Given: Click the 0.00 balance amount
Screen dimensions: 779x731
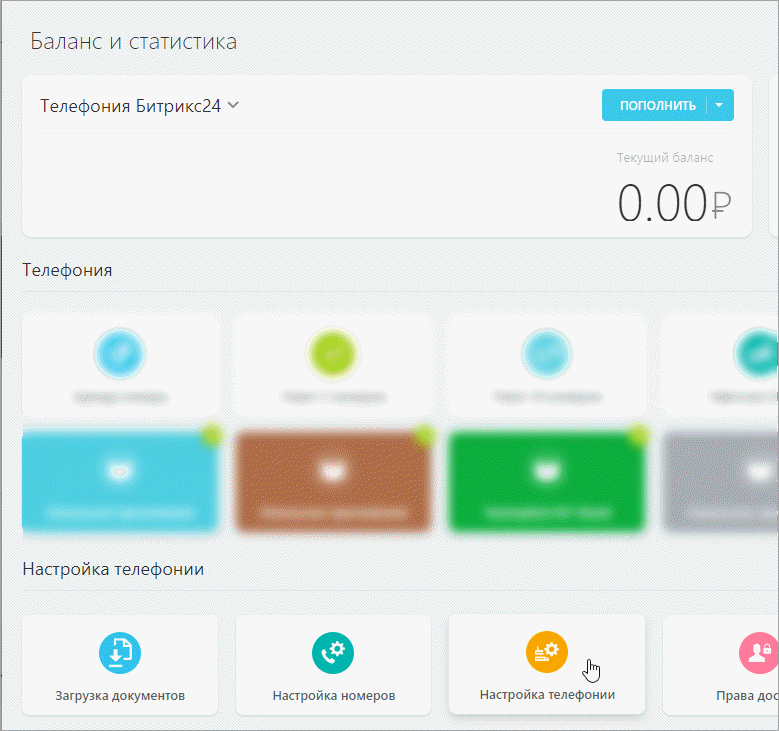Looking at the screenshot, I should 662,202.
